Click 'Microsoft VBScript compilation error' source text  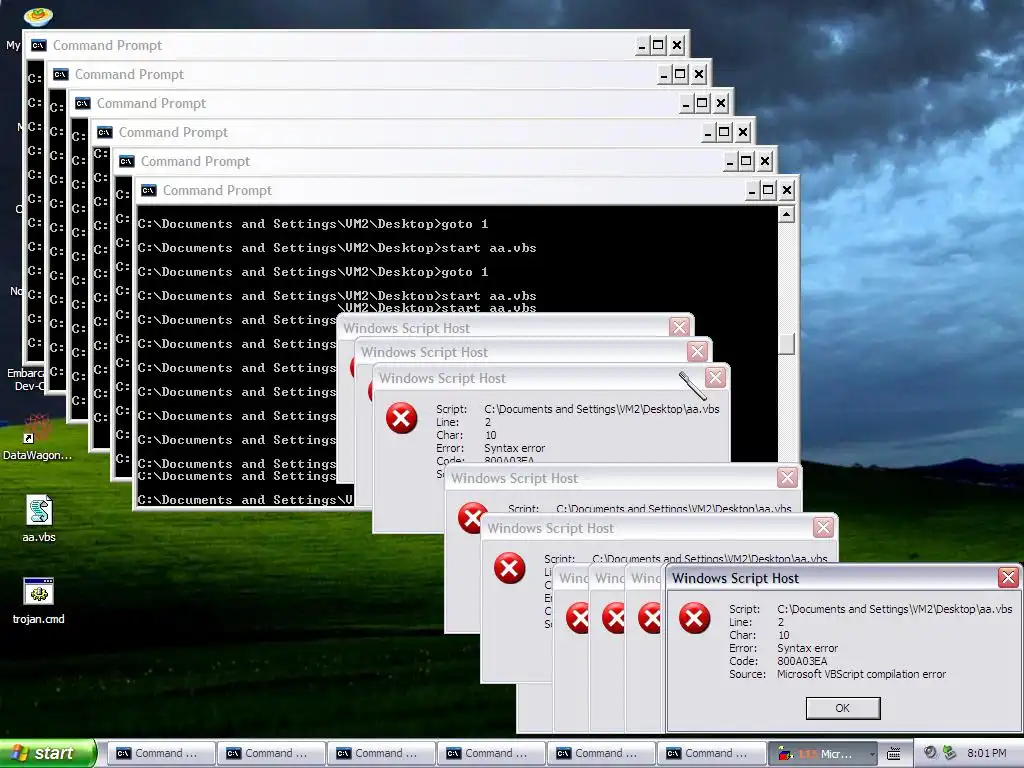[861, 674]
